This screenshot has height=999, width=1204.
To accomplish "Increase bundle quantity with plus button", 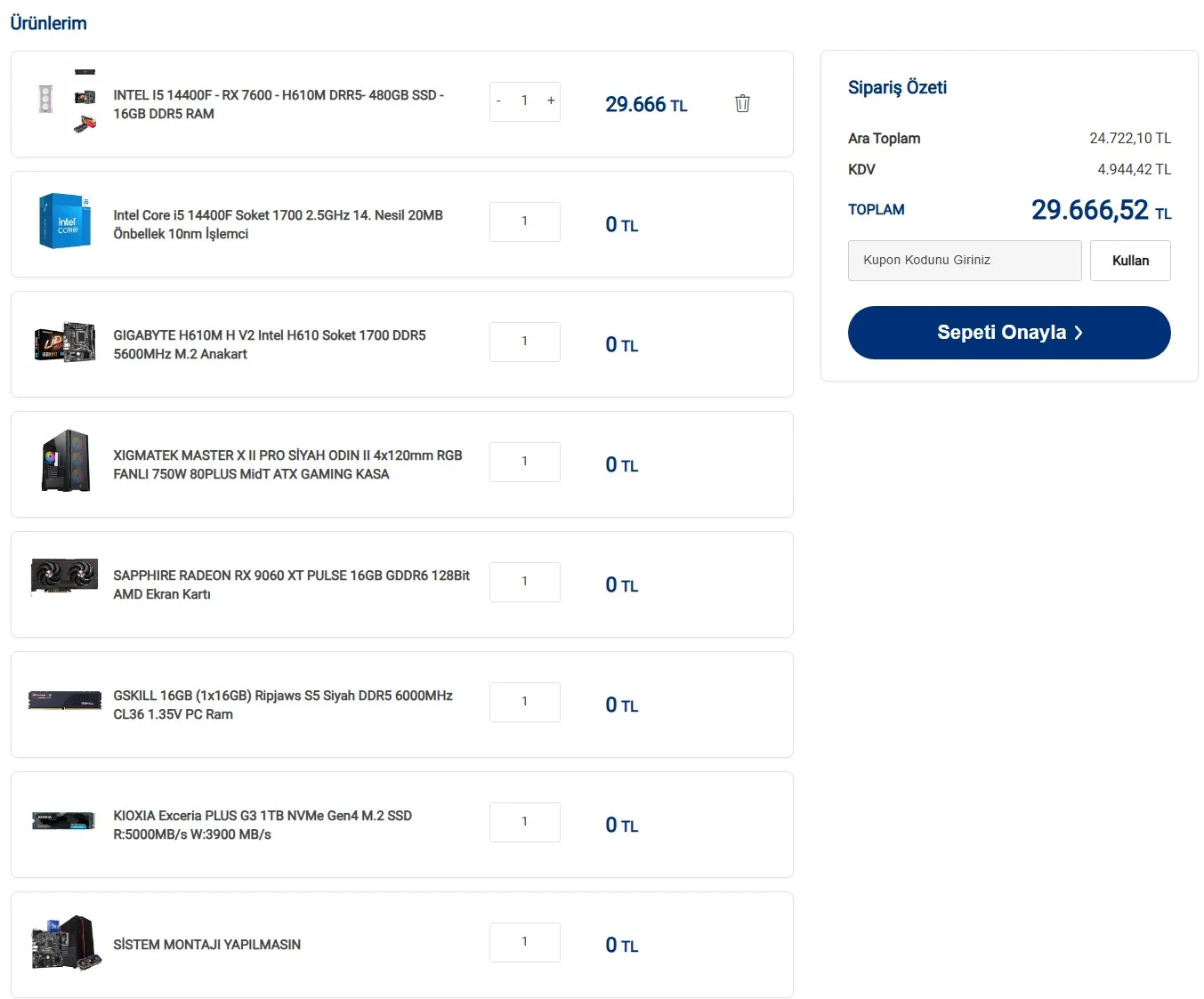I will point(551,101).
